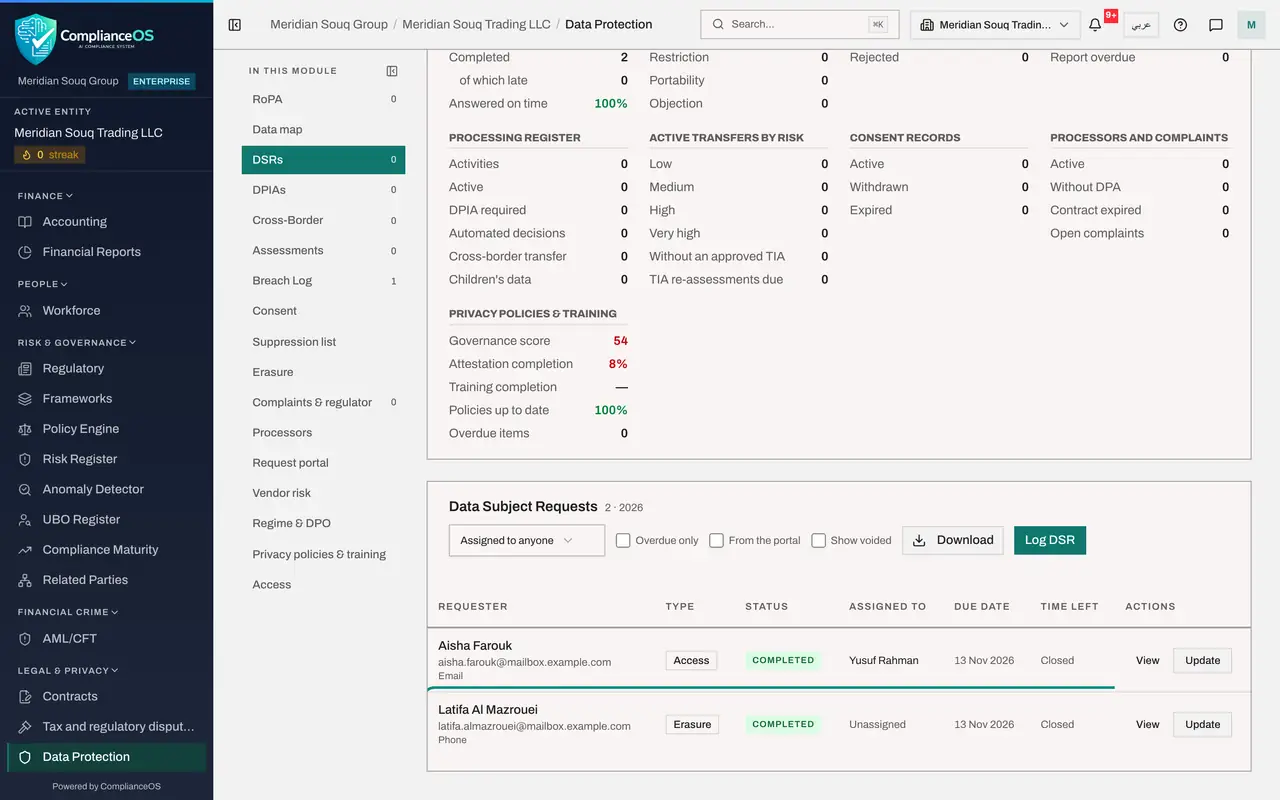The image size is (1280, 800).
Task: Collapse the Risk & Governance section
Action: pos(76,343)
